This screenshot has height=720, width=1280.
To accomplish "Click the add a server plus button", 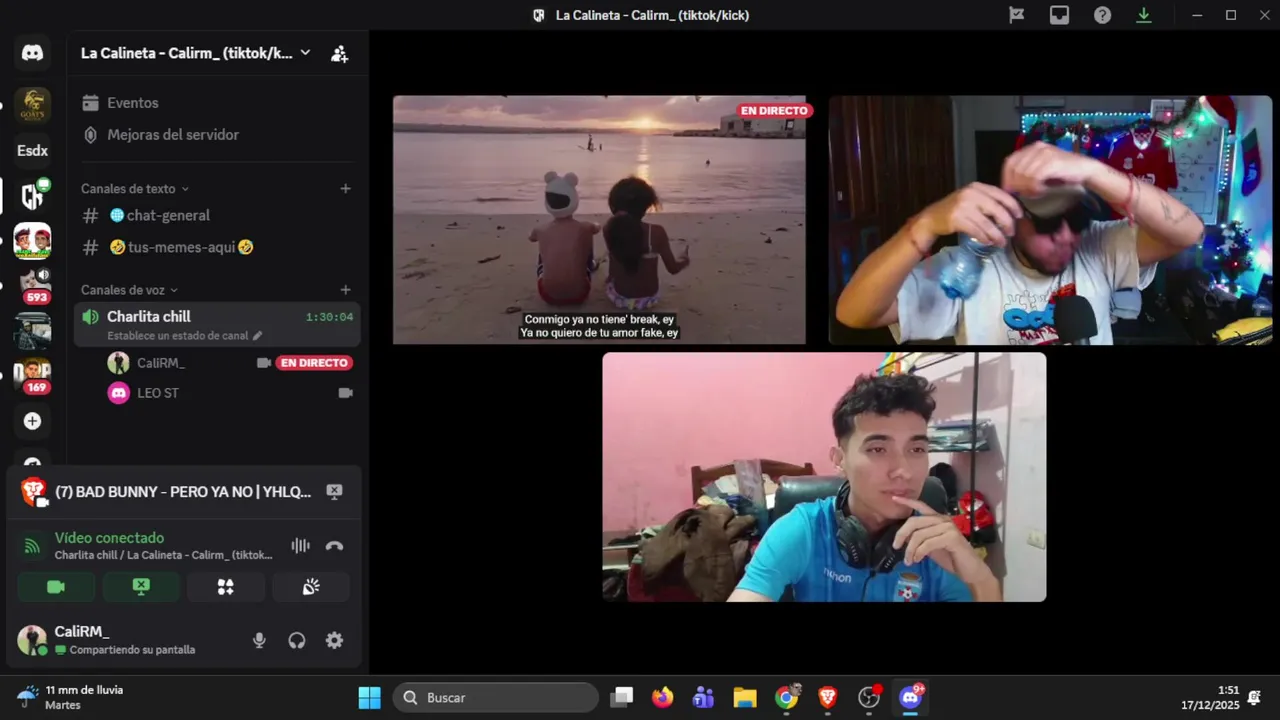I will point(32,421).
